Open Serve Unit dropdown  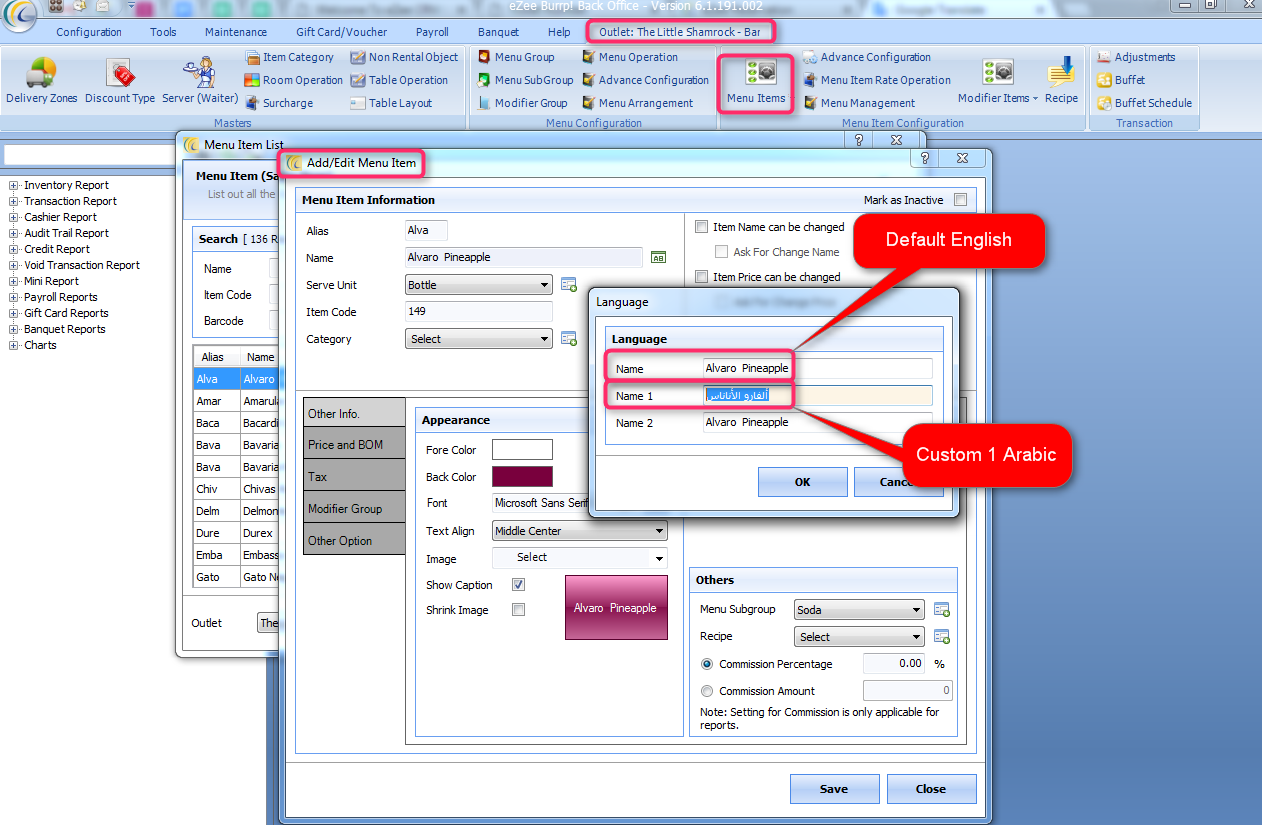[479, 285]
